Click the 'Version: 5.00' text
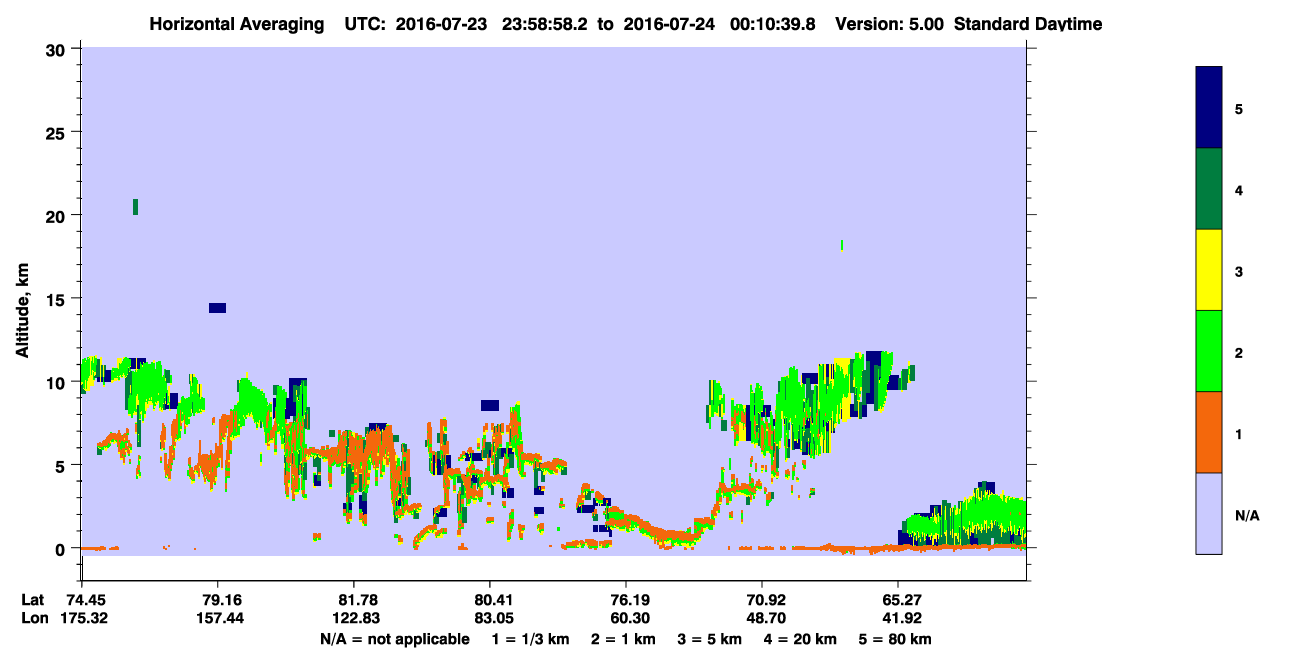The height and width of the screenshot is (667, 1300). (890, 24)
